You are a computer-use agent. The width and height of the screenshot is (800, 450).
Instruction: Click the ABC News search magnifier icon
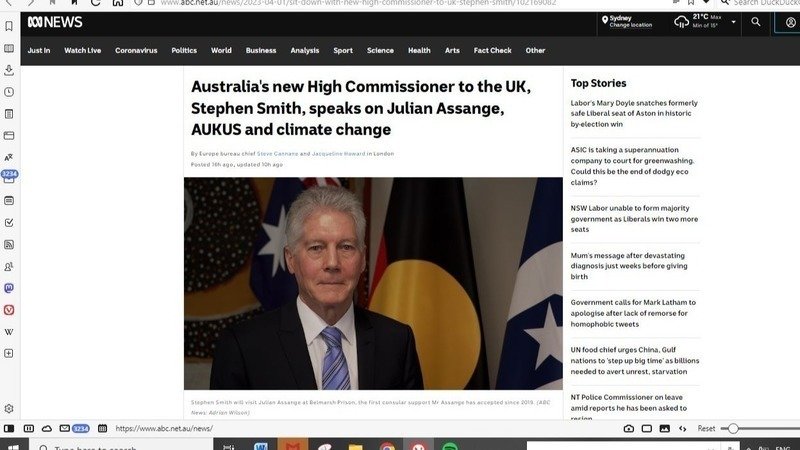(755, 21)
